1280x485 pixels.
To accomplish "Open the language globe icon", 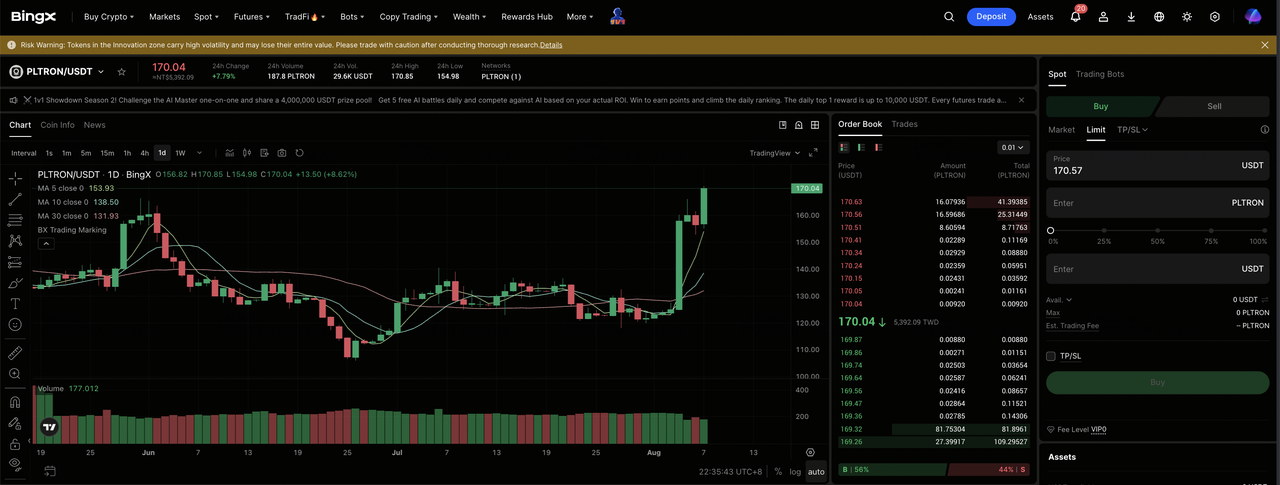I will pos(1159,17).
